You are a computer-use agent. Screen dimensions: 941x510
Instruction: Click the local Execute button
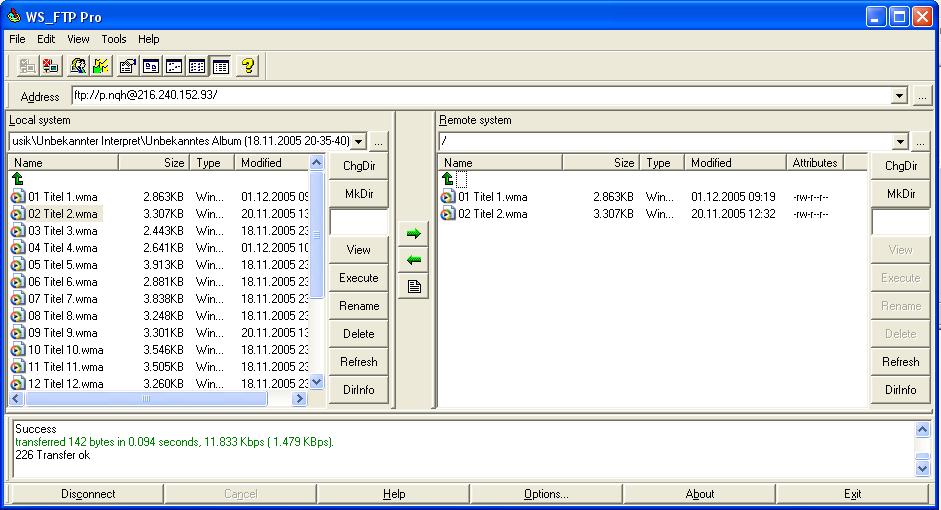click(359, 278)
